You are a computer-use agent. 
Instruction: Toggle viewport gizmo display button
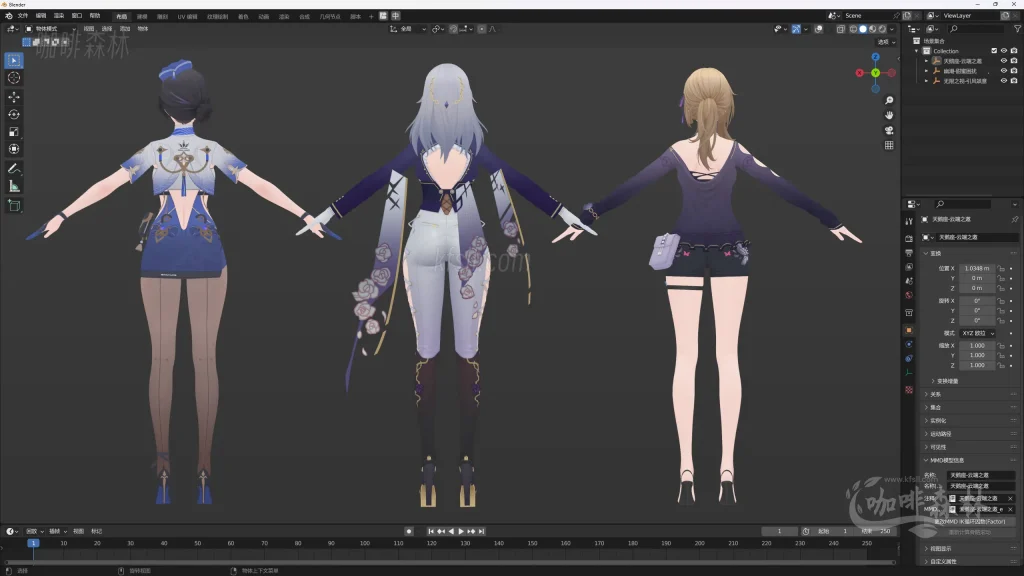[796, 29]
